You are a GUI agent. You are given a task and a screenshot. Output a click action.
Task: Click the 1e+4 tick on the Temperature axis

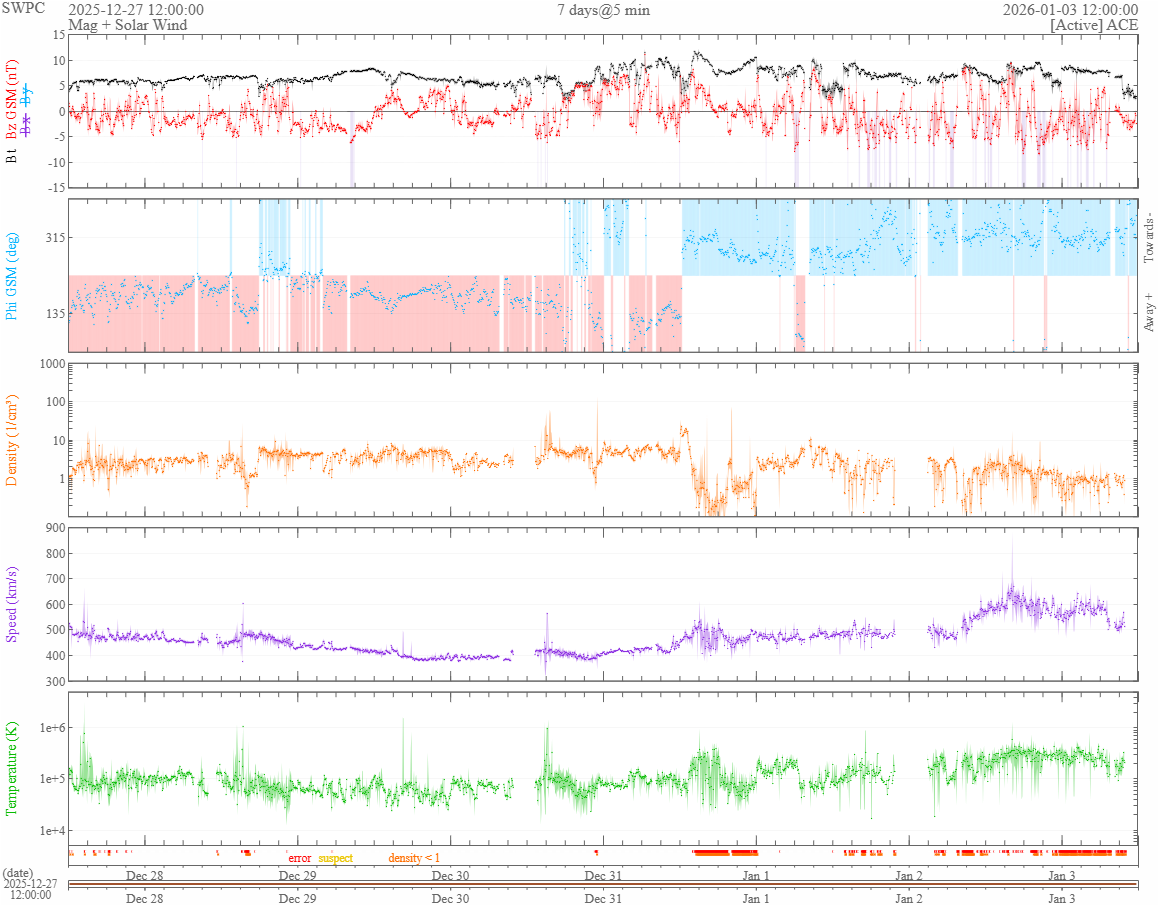[x=52, y=830]
